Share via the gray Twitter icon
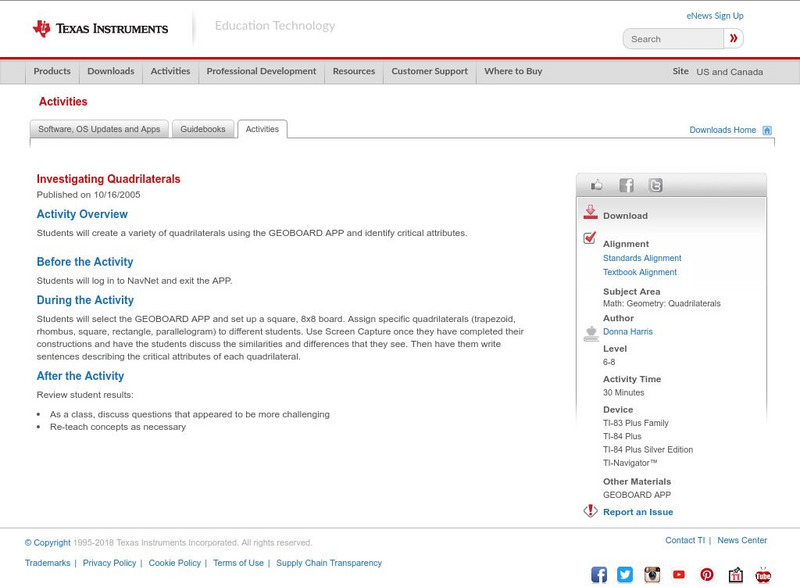The height and width of the screenshot is (587, 800). [x=655, y=185]
